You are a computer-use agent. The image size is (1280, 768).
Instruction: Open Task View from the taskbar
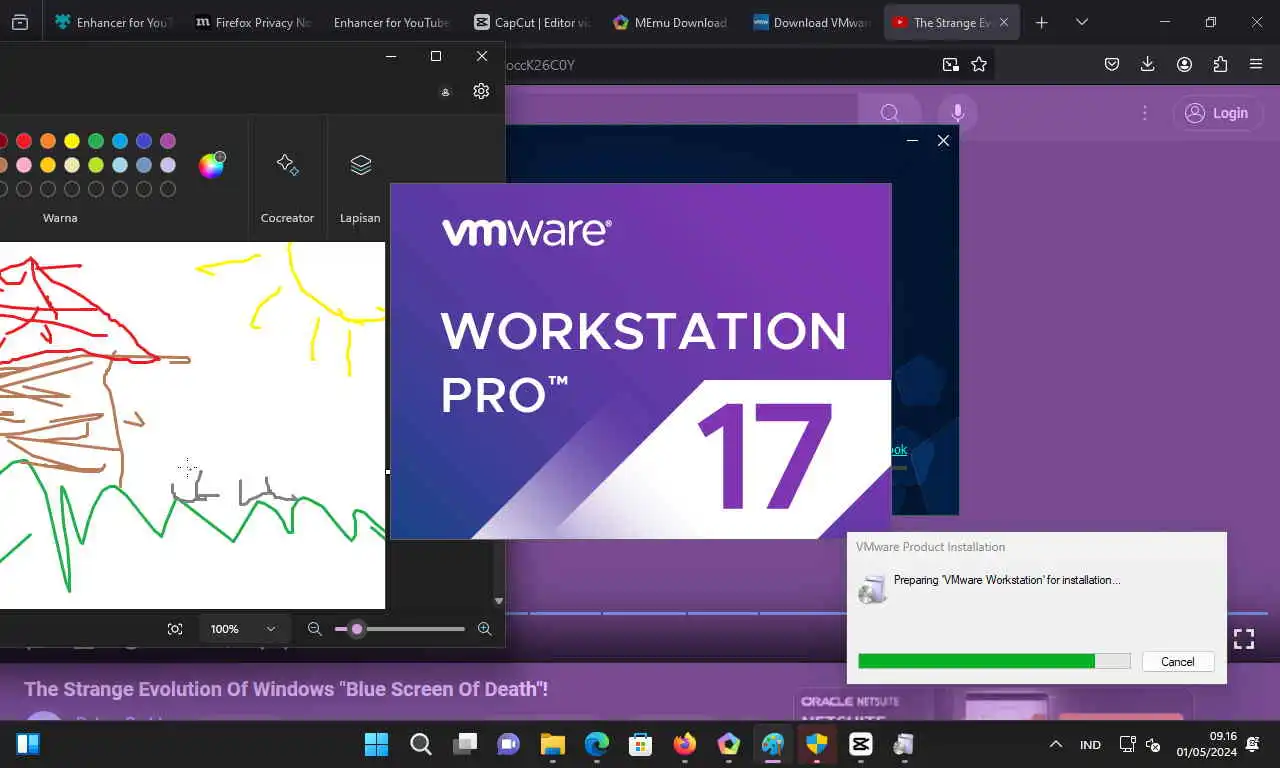(465, 744)
